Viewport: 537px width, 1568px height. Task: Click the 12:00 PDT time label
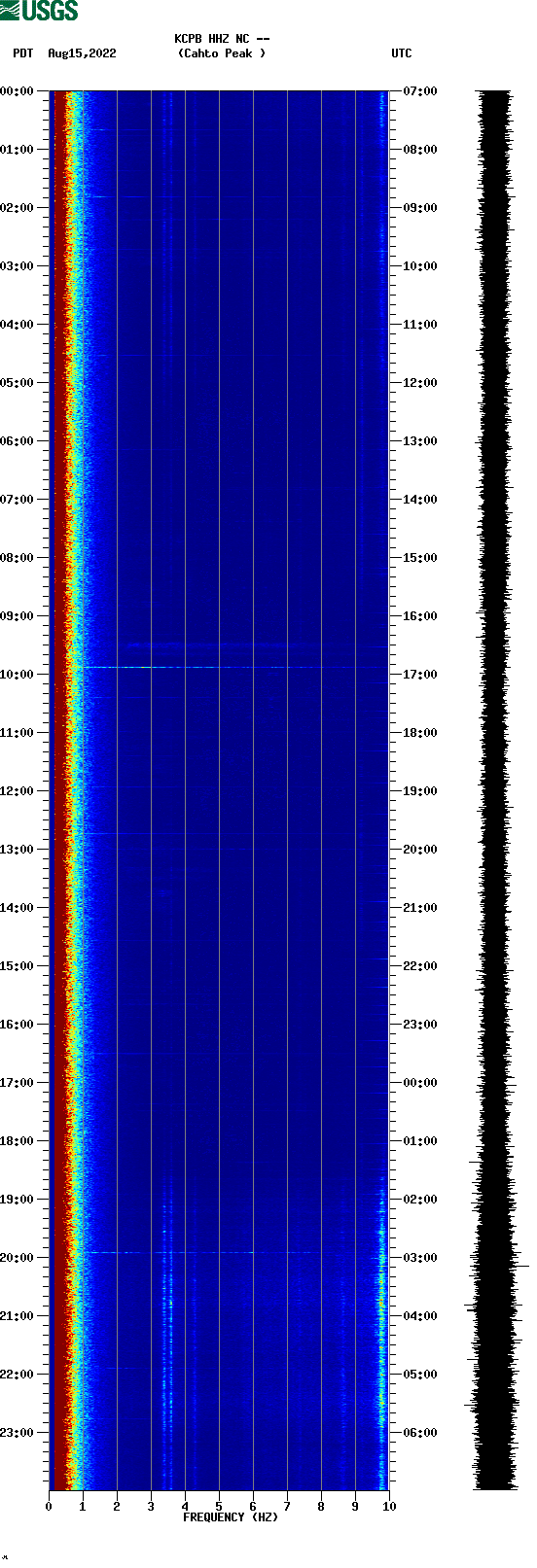[x=18, y=791]
